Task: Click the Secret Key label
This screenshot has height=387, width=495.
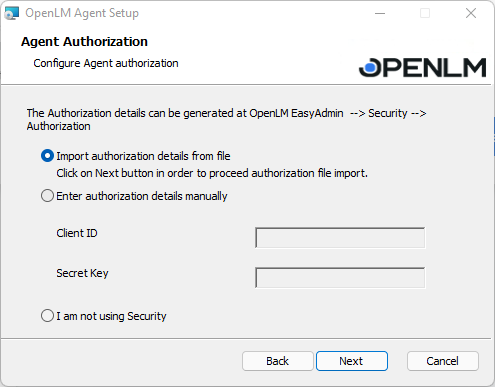Action: click(x=82, y=273)
